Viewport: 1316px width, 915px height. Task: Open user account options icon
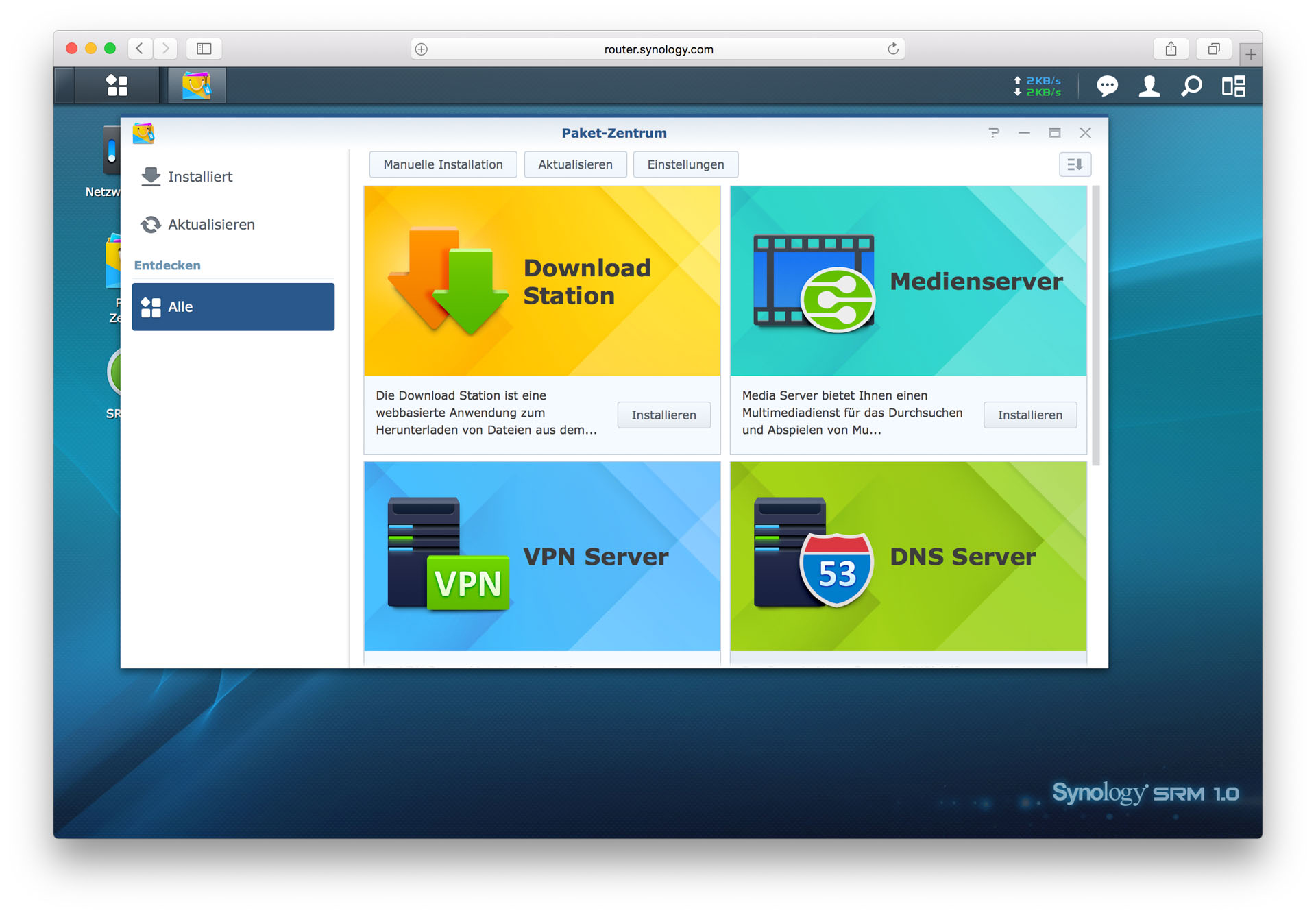coord(1149,86)
